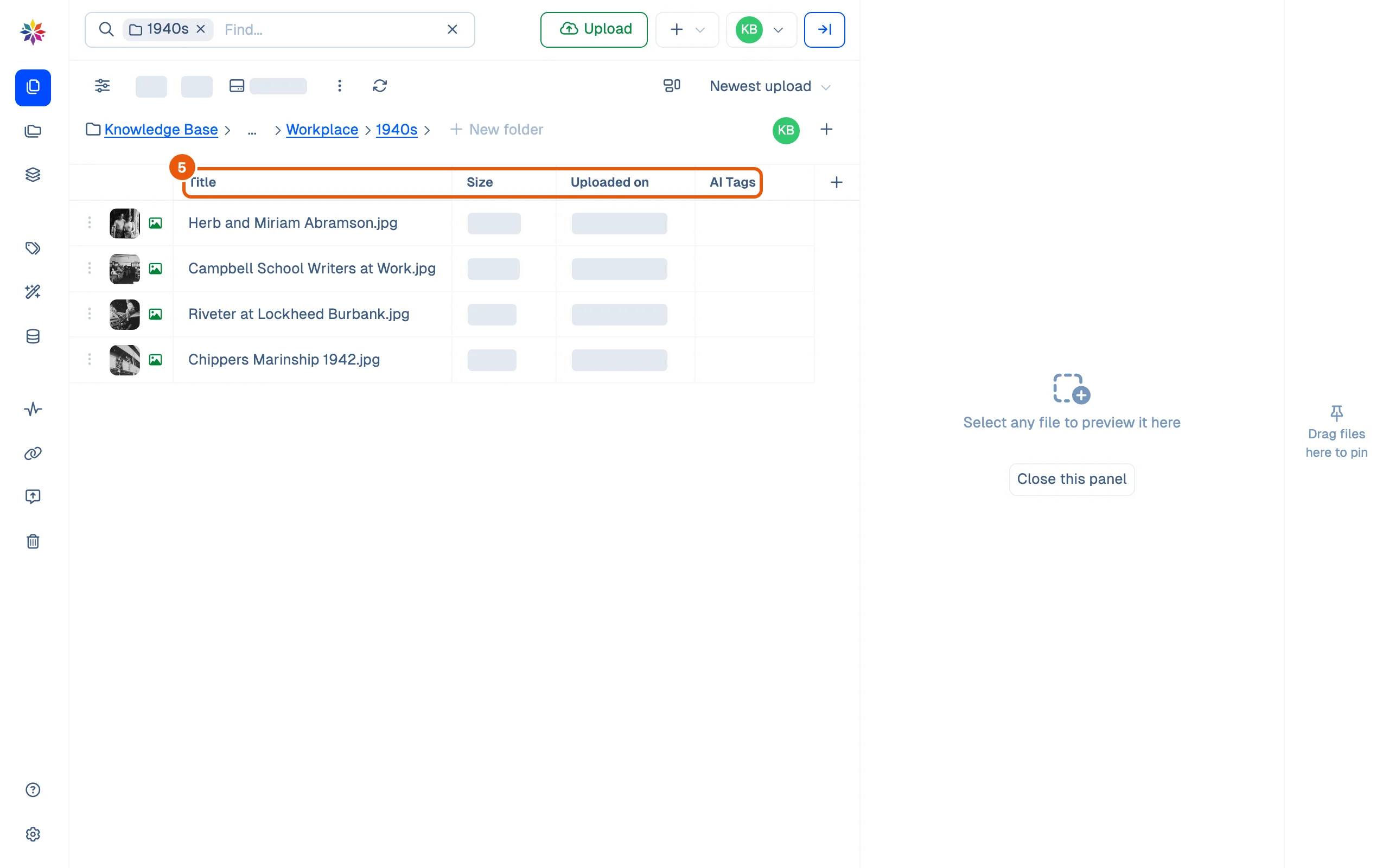Image resolution: width=1389 pixels, height=868 pixels.
Task: Click the panel layout icon in toolbar
Action: pos(237,86)
